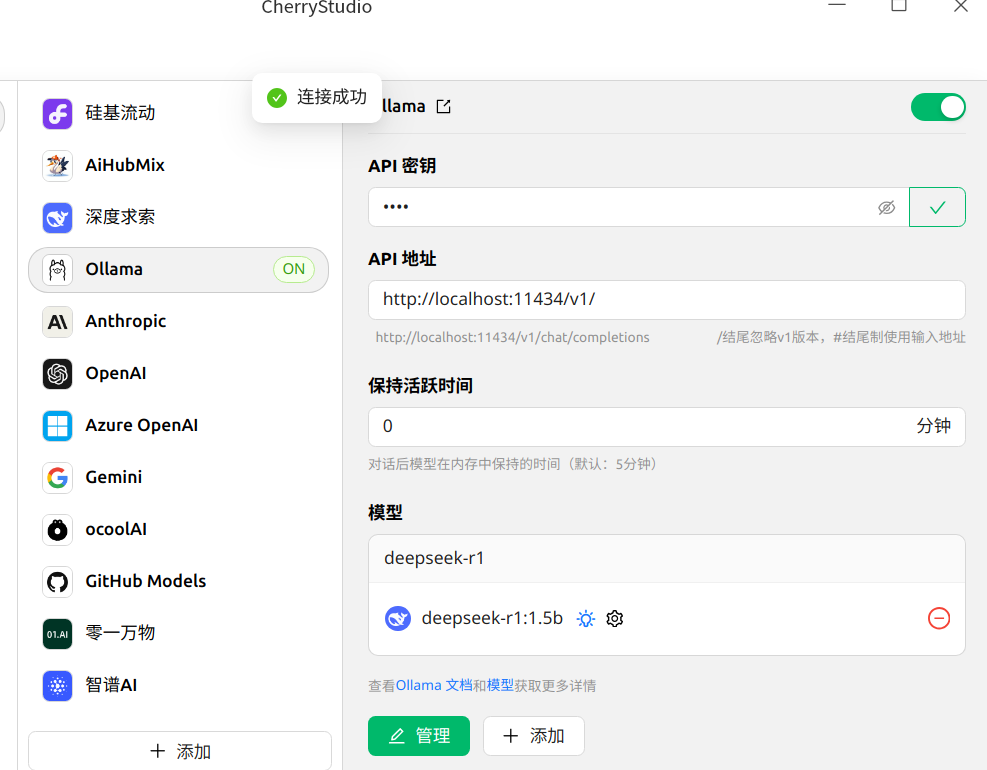This screenshot has height=770, width=987.
Task: Show the hidden API key
Action: click(886, 208)
